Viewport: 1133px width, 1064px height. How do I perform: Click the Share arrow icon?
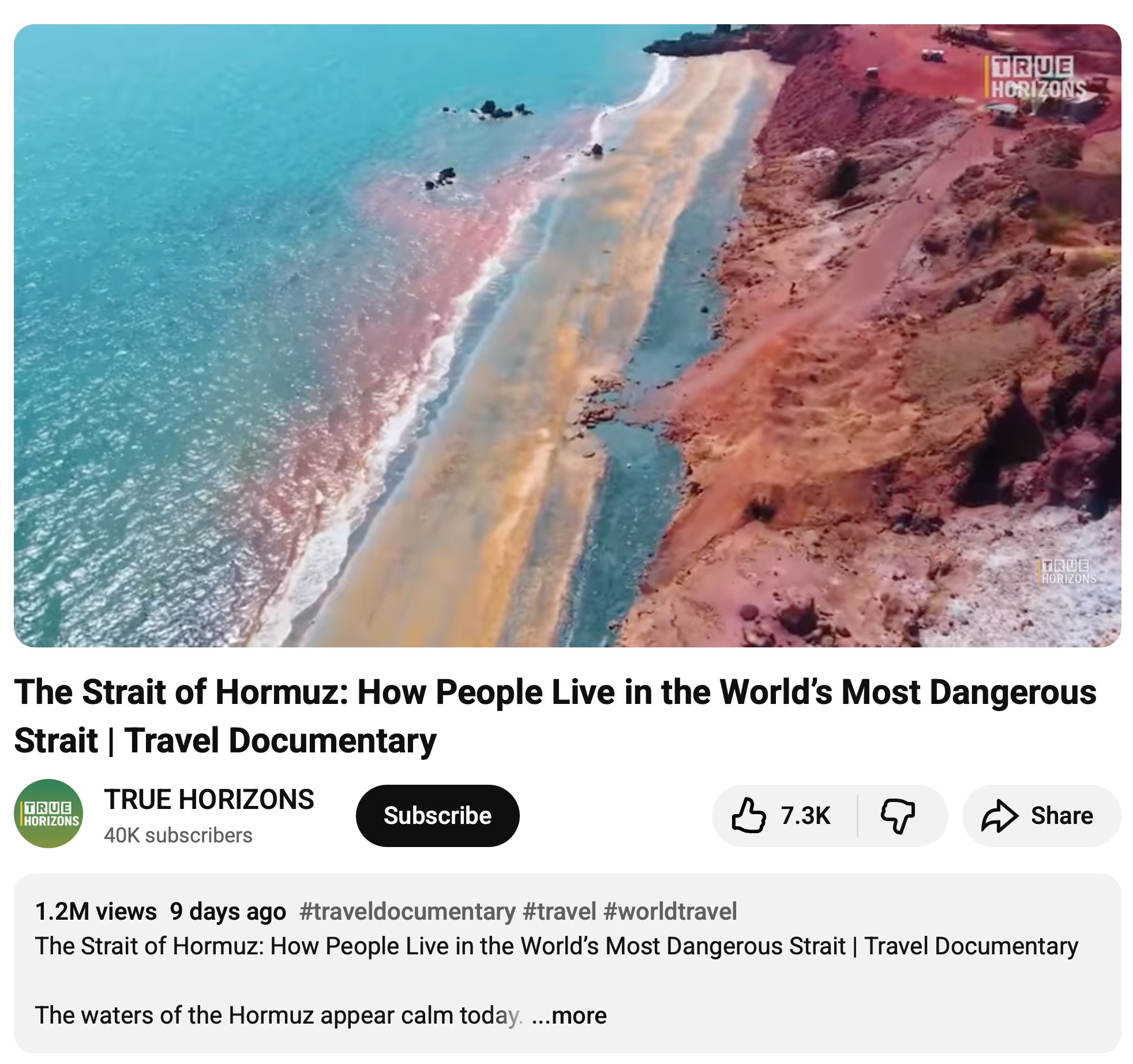tap(999, 816)
